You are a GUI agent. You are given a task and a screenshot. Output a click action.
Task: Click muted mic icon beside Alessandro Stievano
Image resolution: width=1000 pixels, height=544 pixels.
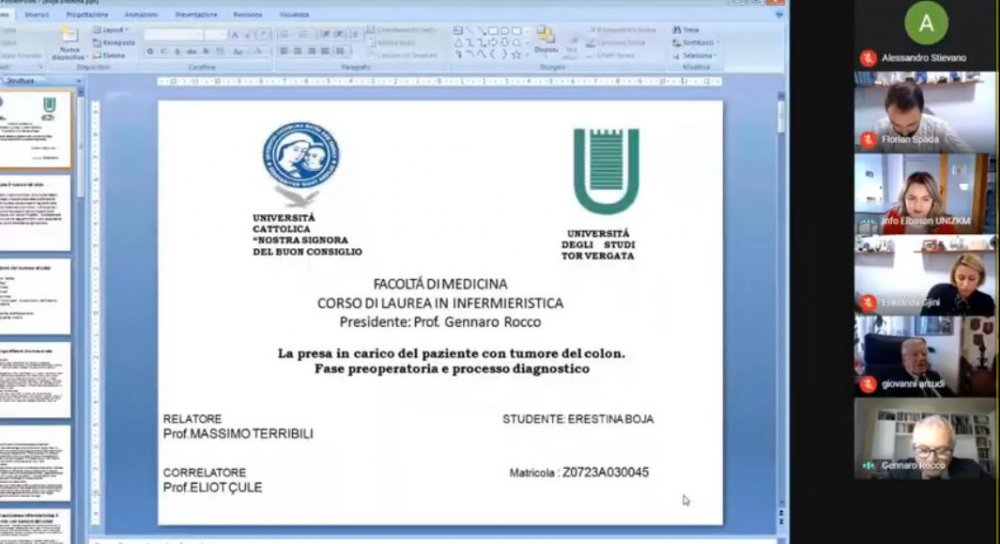868,58
